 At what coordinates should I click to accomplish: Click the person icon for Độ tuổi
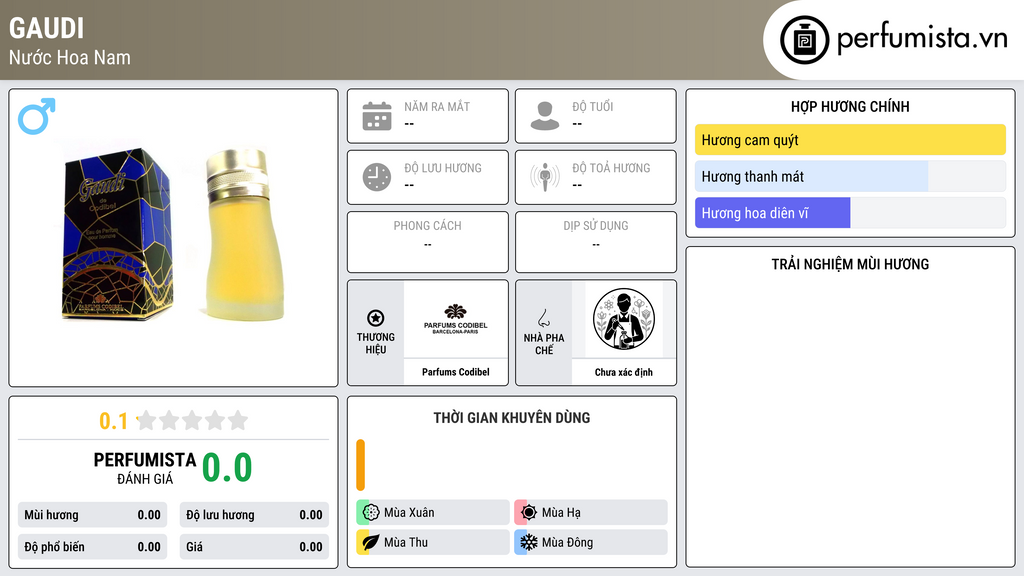tap(545, 116)
